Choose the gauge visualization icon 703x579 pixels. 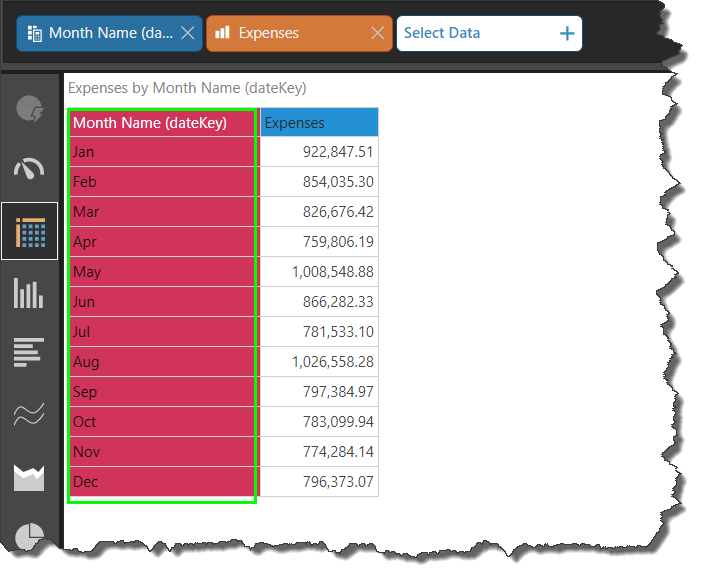point(30,169)
